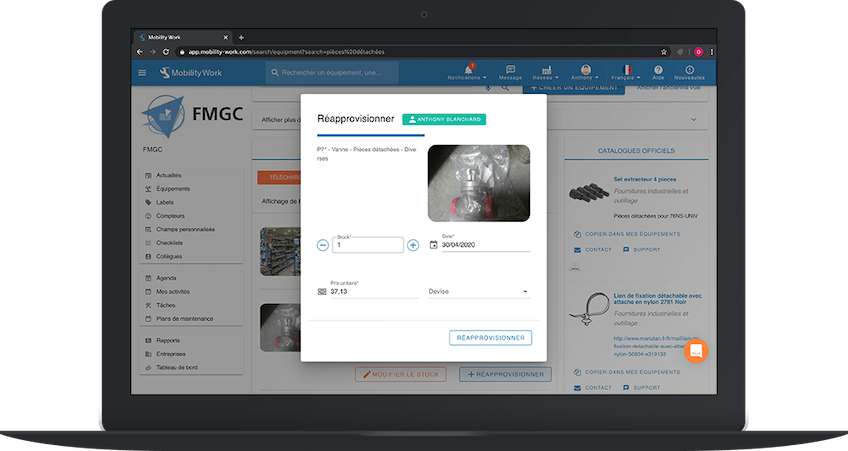Click the Support icon under Set extracteur
The width and height of the screenshot is (848, 451).
(x=626, y=250)
